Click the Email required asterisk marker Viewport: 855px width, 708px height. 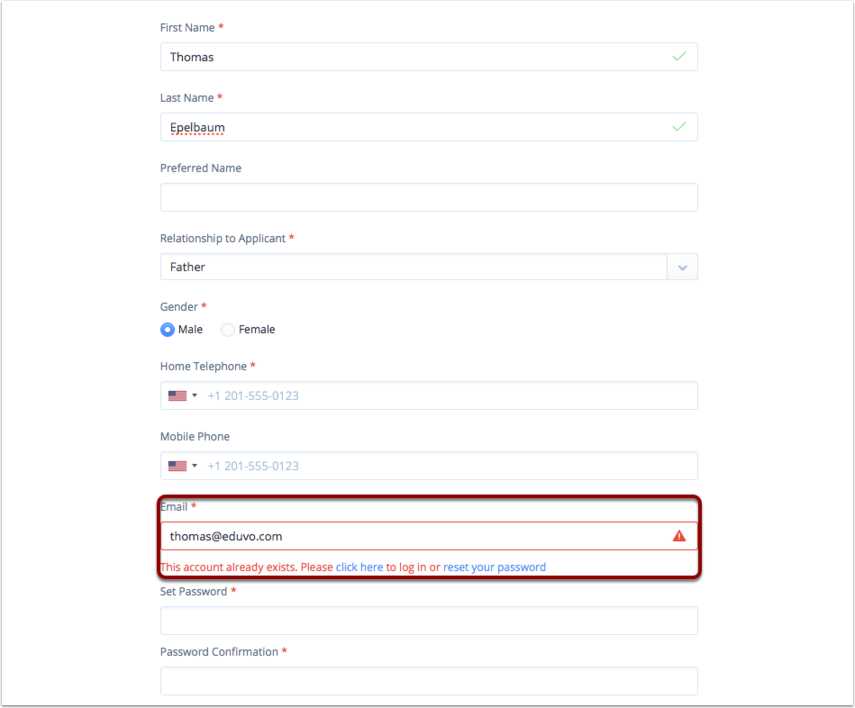pyautogui.click(x=193, y=507)
